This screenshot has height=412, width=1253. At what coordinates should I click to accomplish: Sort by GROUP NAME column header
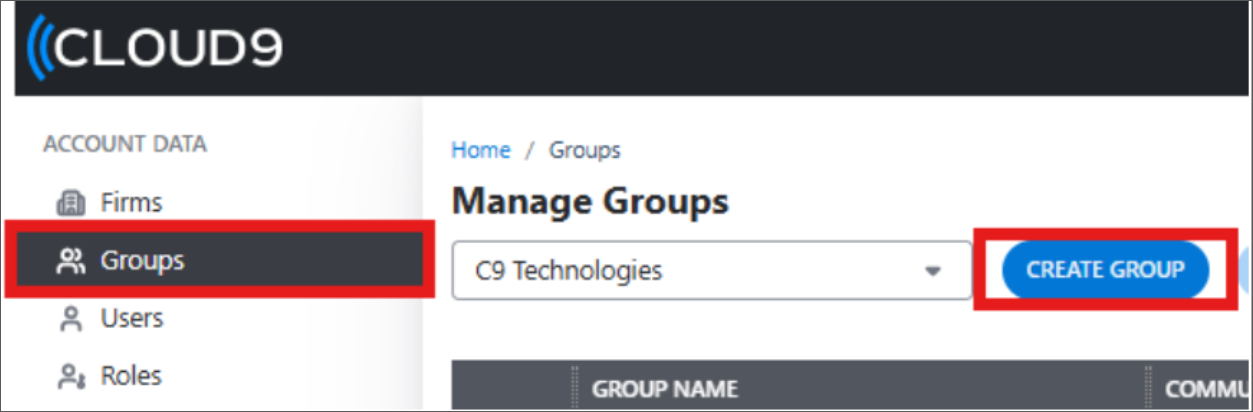[665, 388]
